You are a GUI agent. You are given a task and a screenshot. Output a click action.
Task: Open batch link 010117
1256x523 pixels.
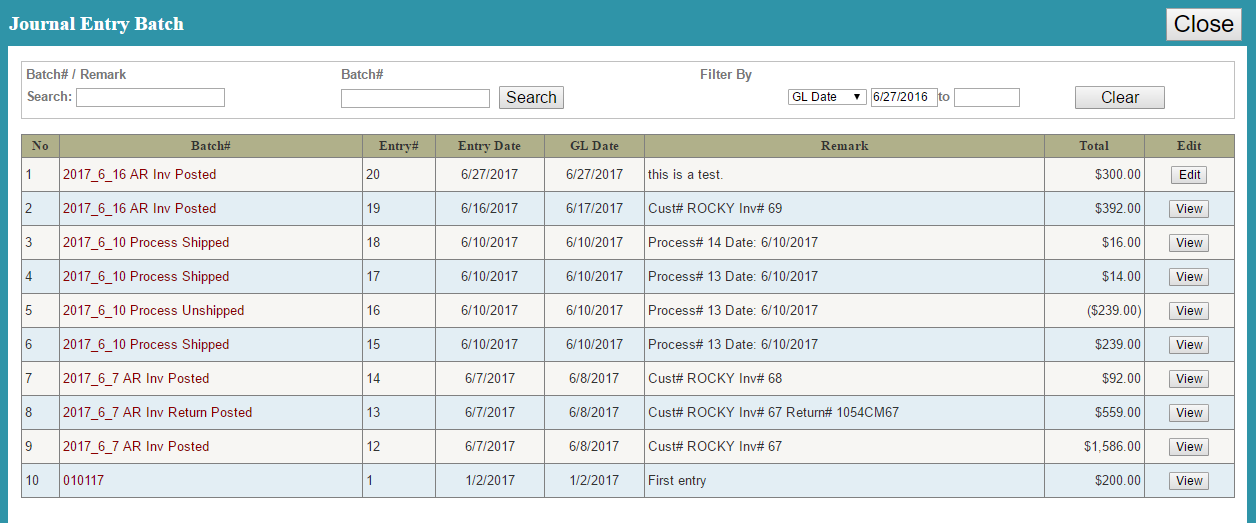pyautogui.click(x=83, y=481)
